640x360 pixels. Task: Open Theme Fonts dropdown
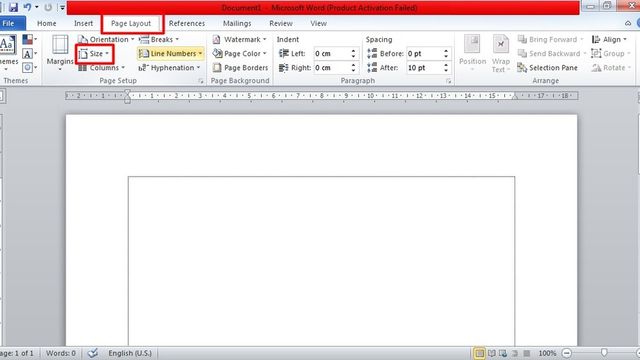(29, 53)
